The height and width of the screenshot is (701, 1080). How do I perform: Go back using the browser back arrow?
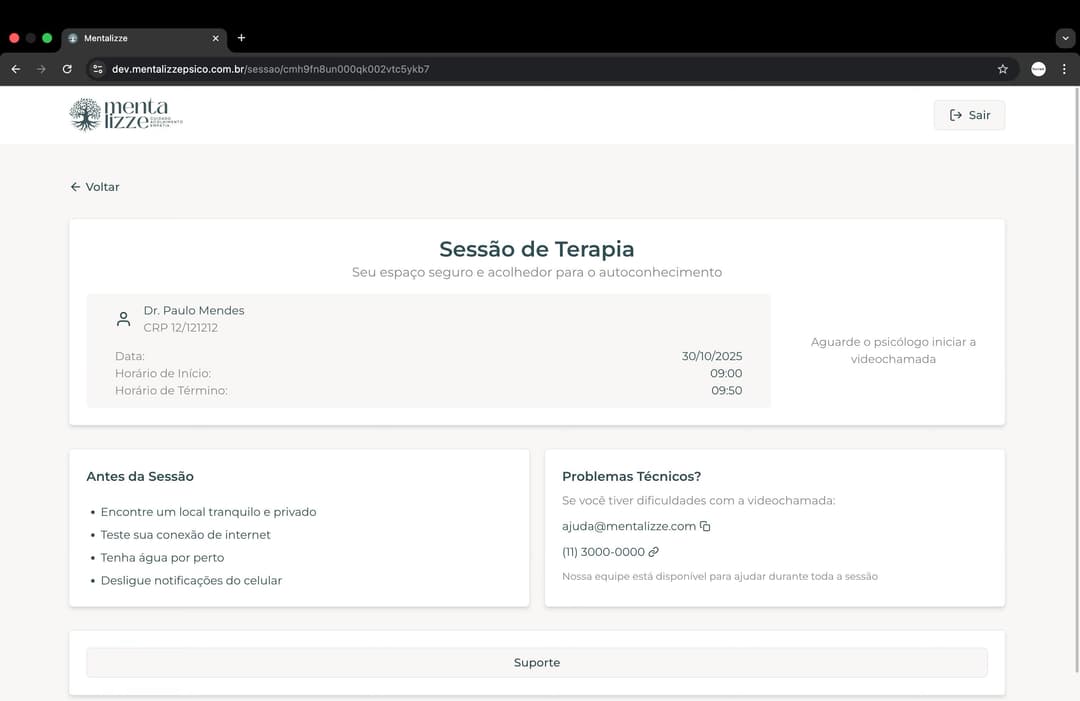[15, 69]
